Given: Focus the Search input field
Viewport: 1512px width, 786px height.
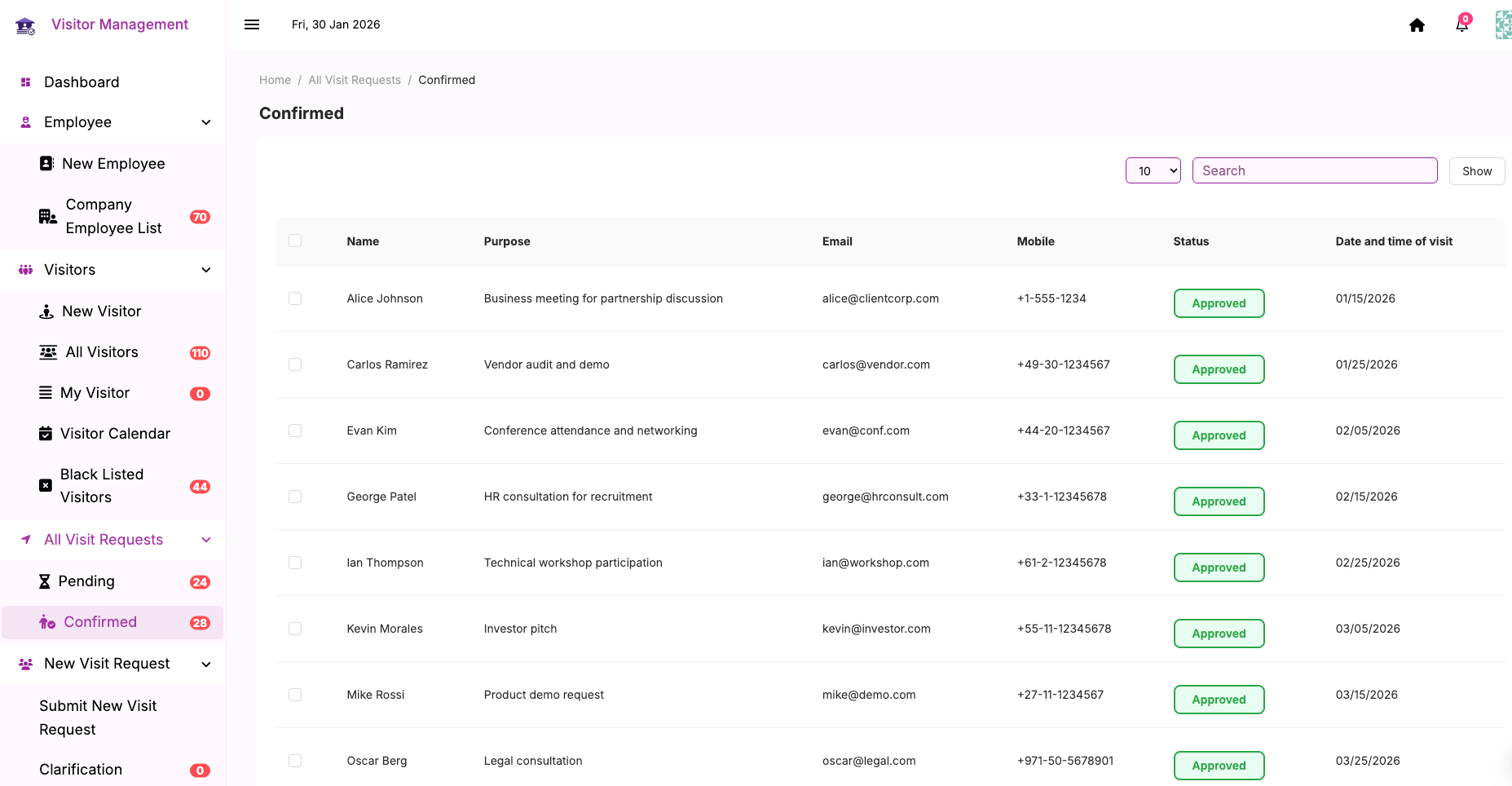Looking at the screenshot, I should coord(1314,170).
